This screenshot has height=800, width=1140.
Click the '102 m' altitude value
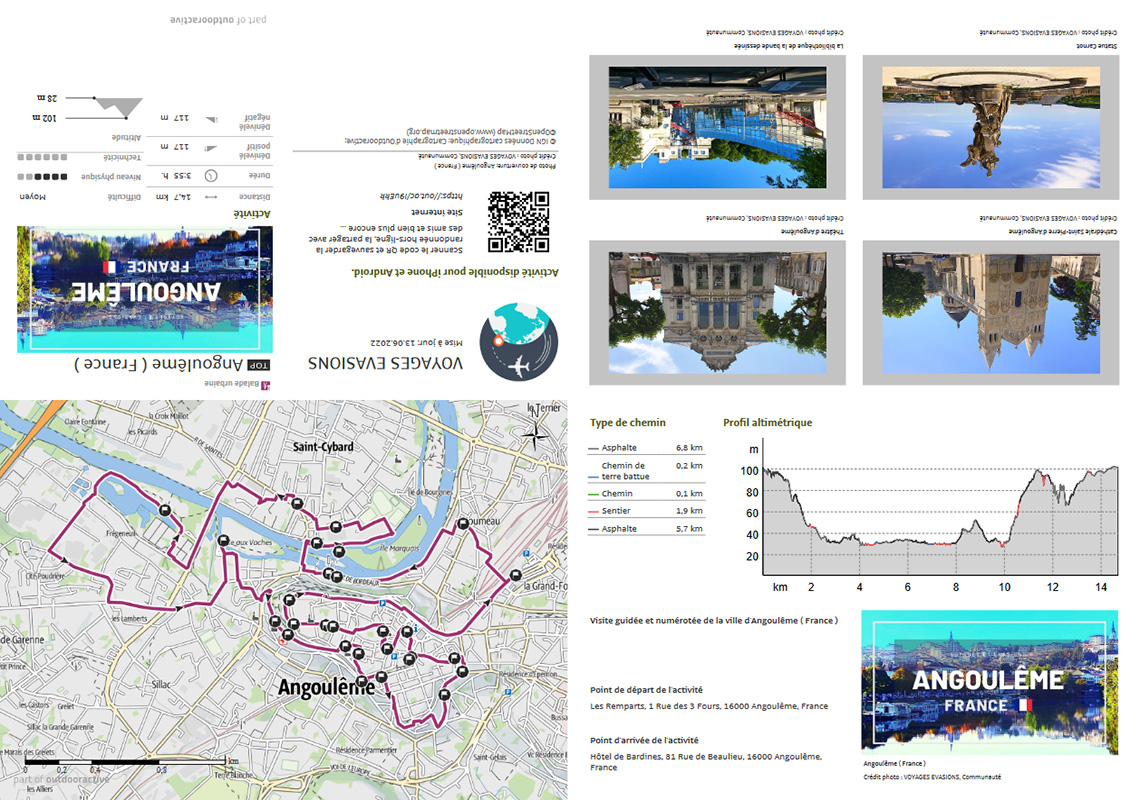click(x=44, y=118)
